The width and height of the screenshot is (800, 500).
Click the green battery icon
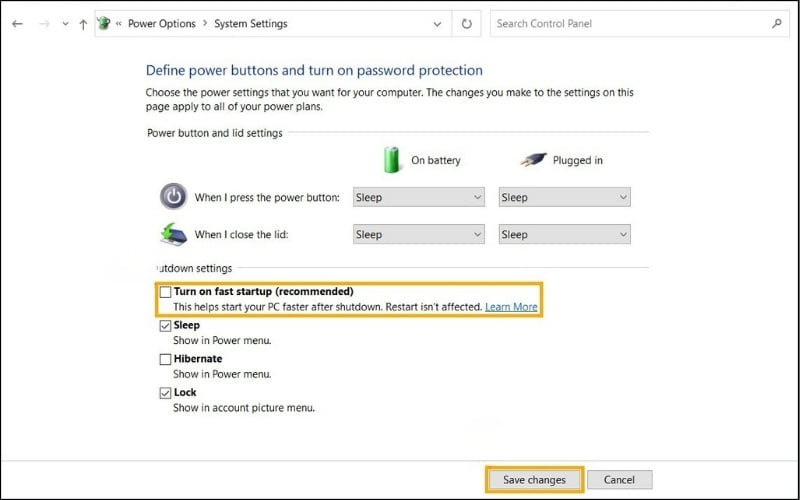(392, 160)
